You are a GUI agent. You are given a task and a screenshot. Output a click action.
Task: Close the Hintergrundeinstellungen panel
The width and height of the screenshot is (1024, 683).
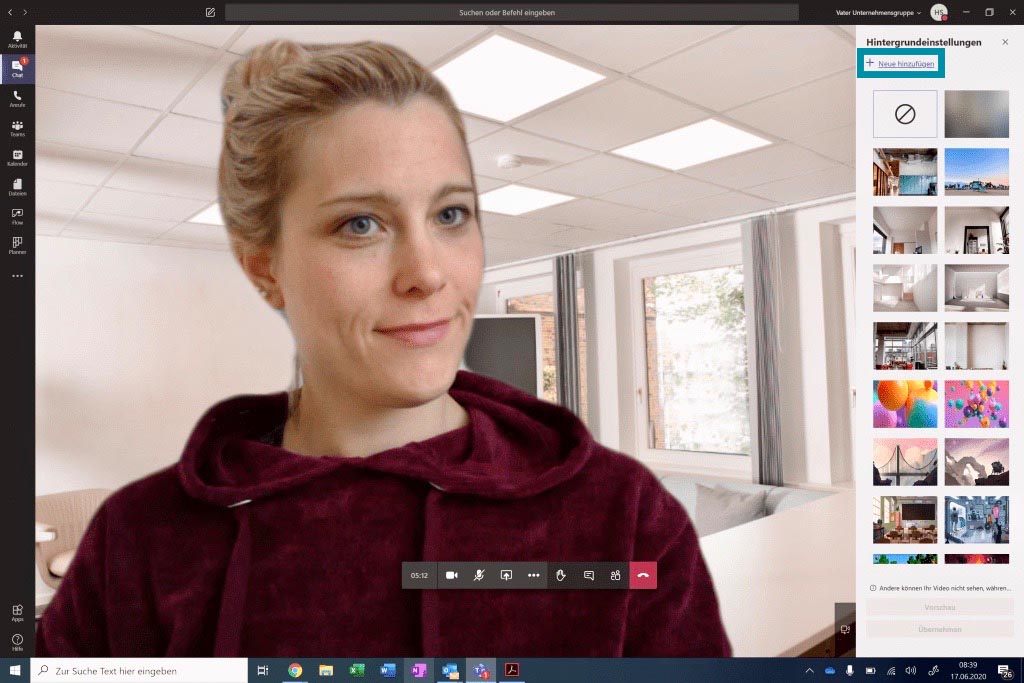[1005, 42]
